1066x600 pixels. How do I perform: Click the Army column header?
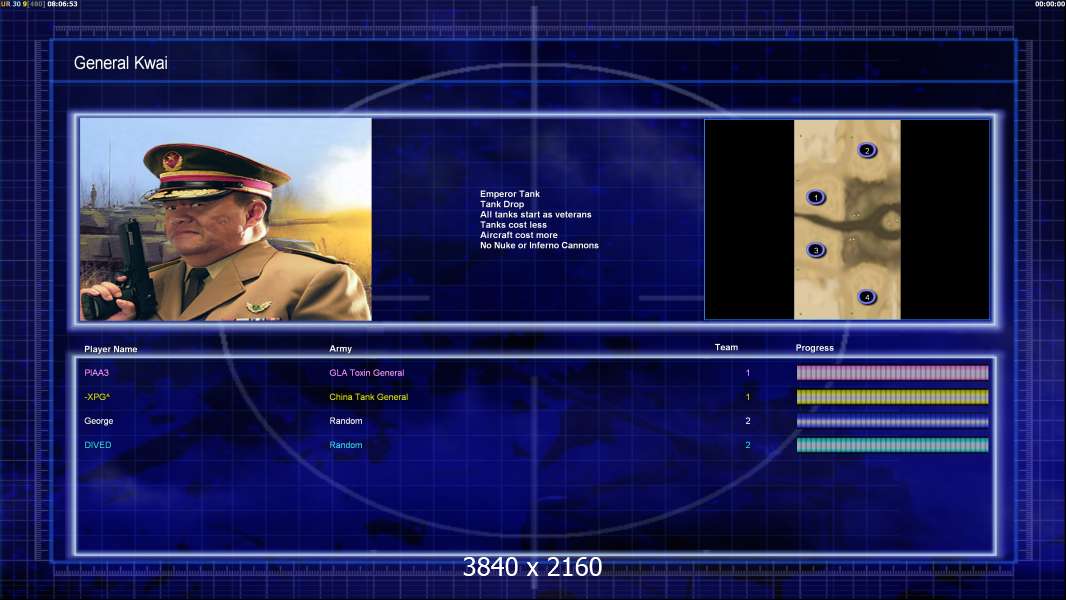[x=341, y=349]
